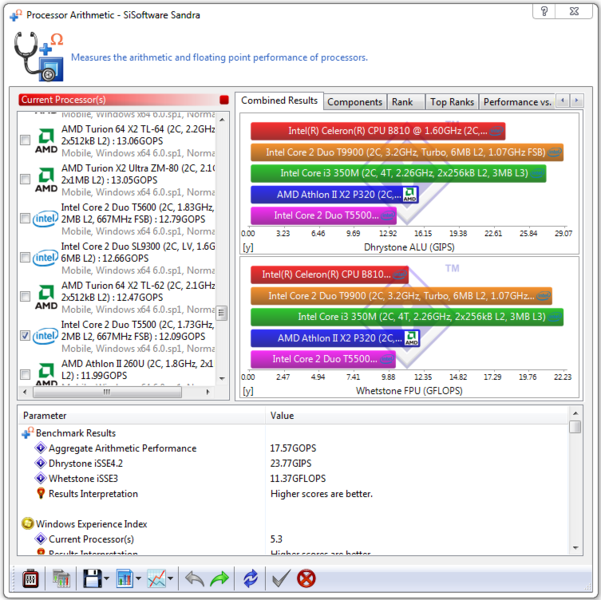Click processor list scroll up arrow

(x=222, y=120)
